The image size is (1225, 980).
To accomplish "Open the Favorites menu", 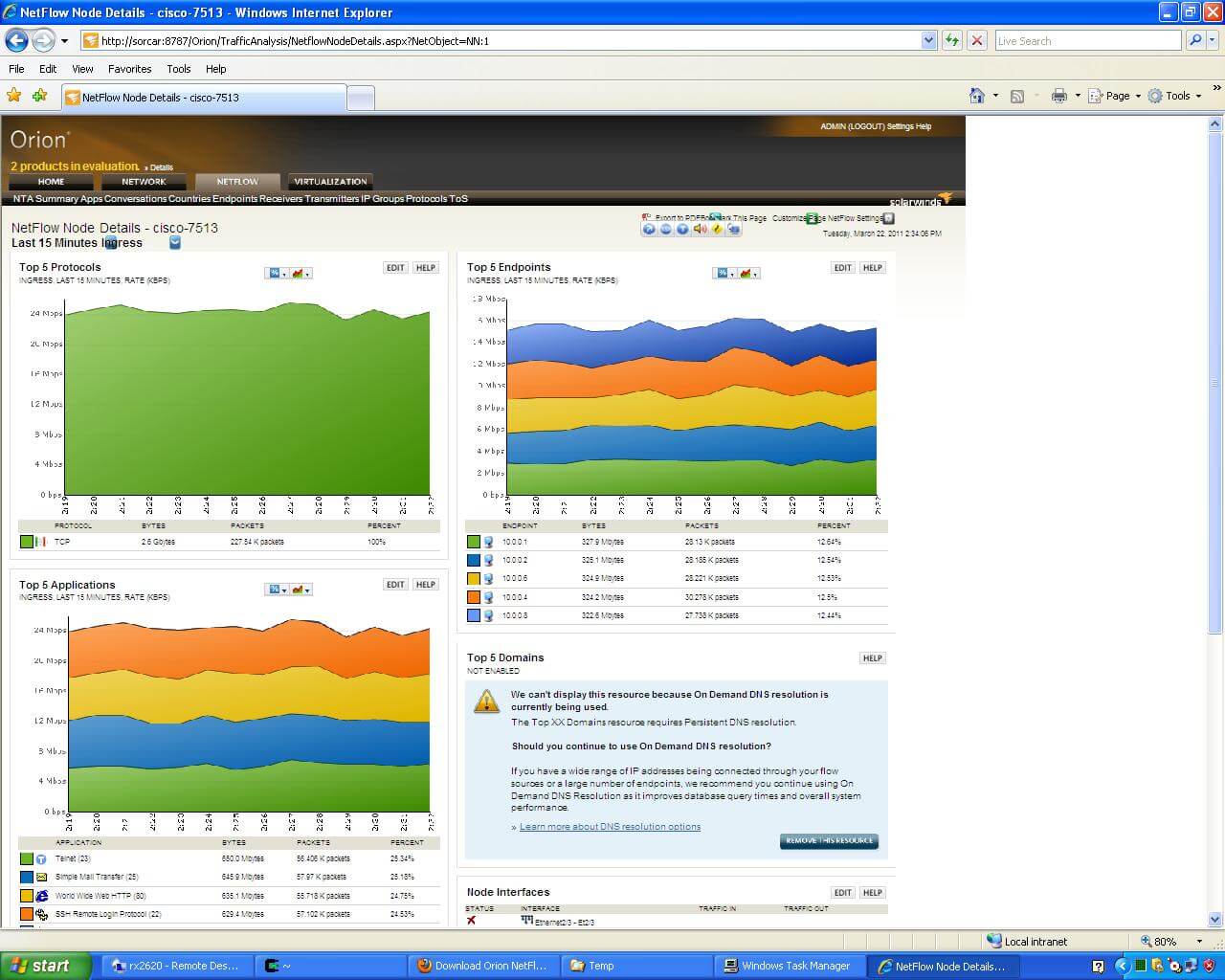I will [x=129, y=69].
